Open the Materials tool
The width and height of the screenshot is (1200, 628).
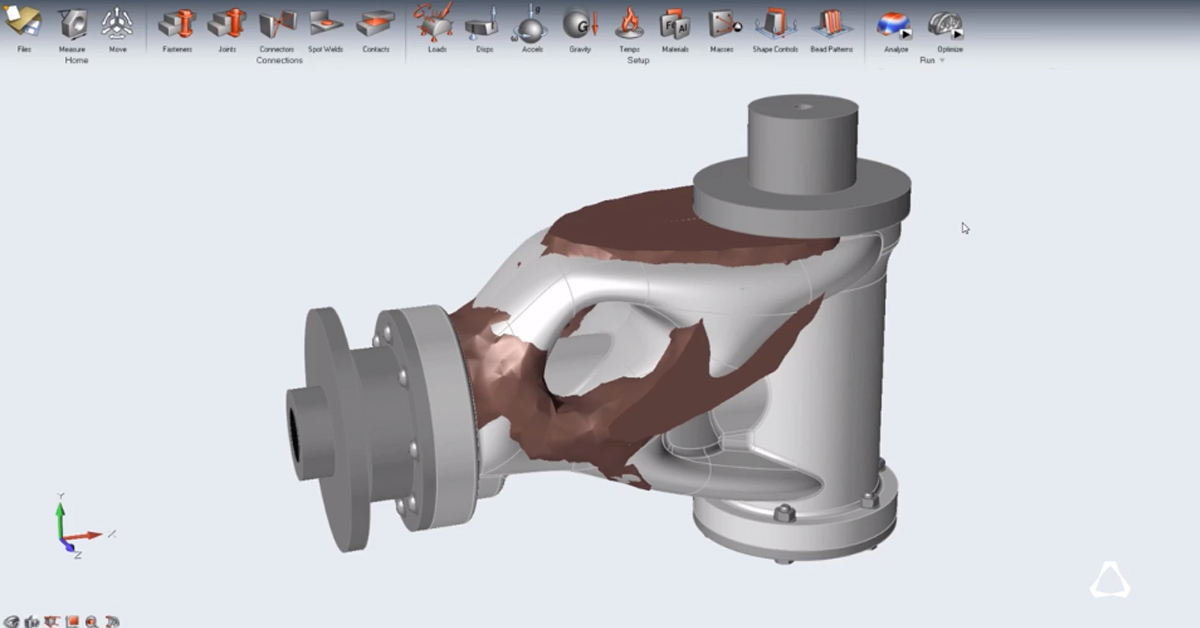675,26
